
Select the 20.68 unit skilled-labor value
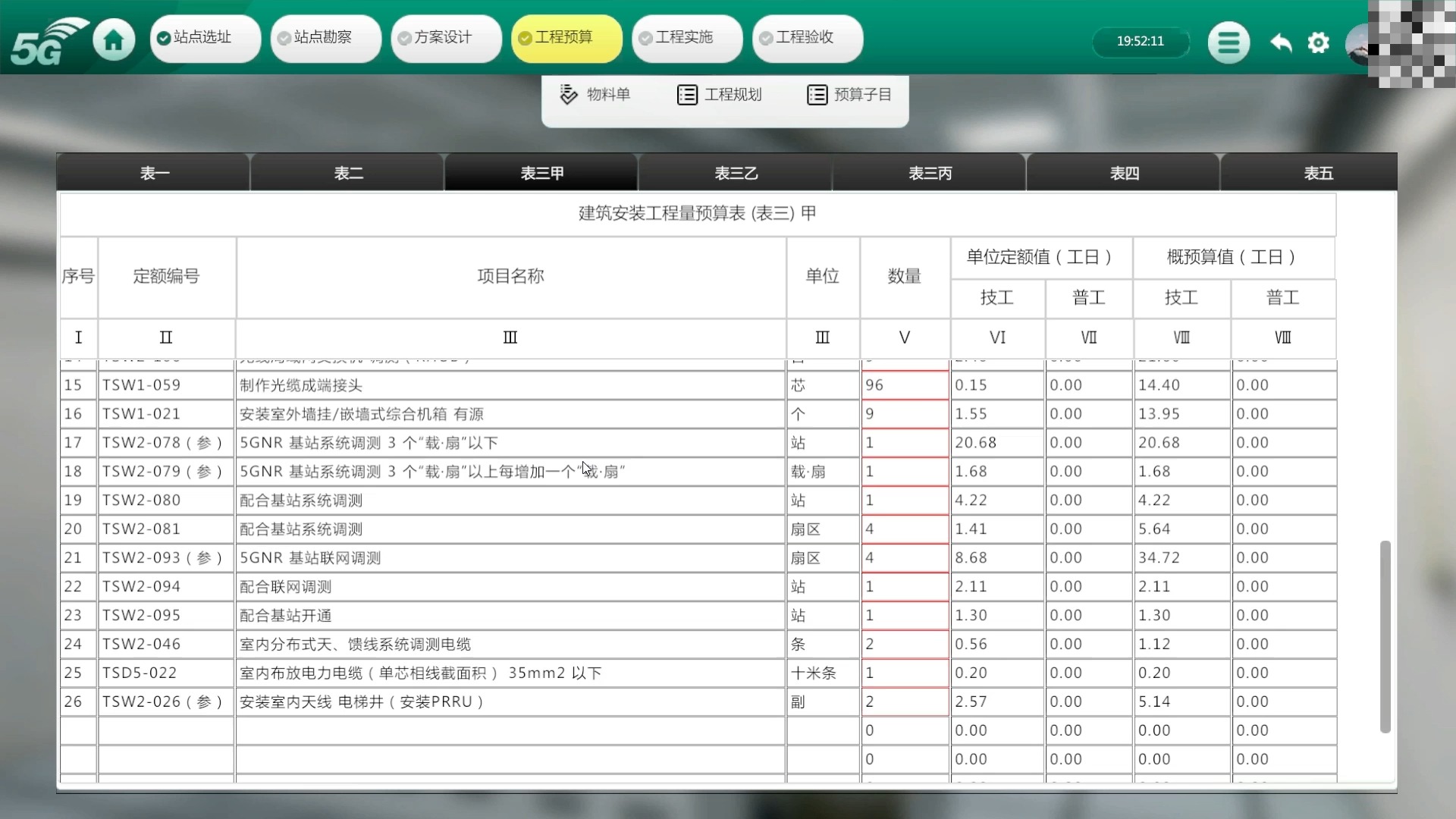pyautogui.click(x=976, y=443)
